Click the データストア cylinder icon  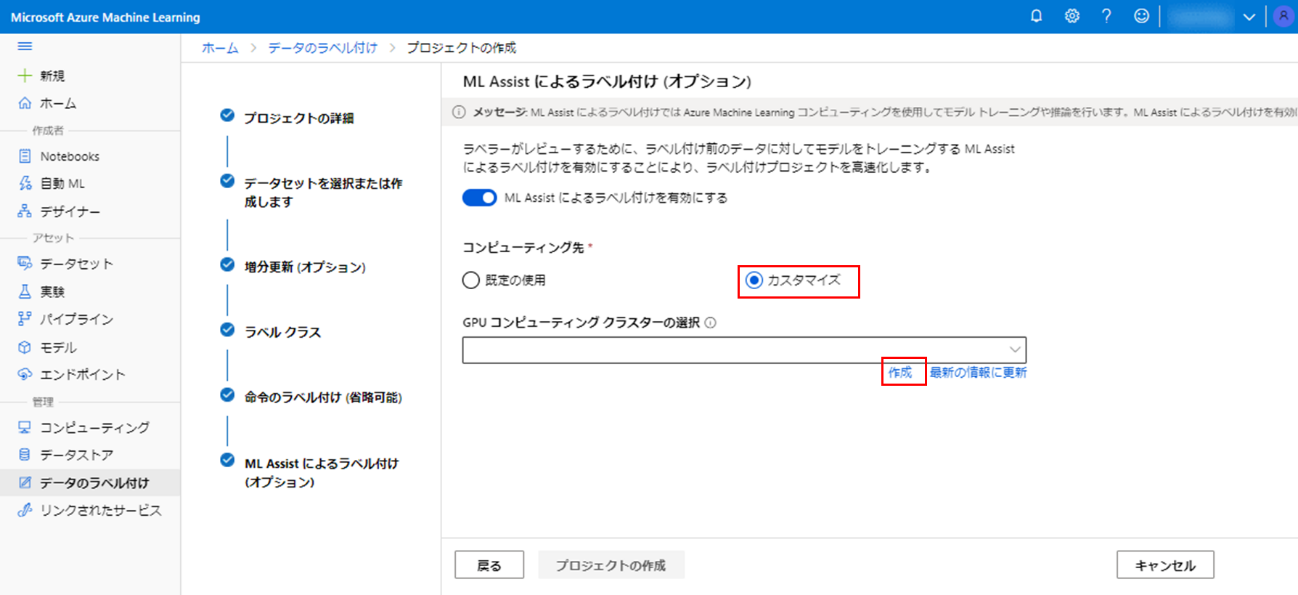[25, 455]
